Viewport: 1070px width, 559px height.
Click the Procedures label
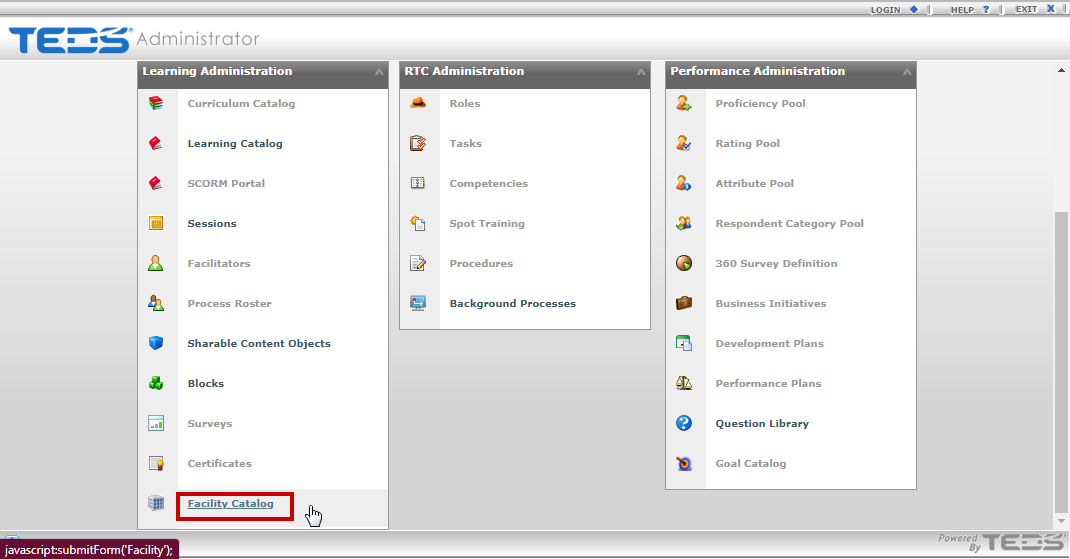coord(481,263)
